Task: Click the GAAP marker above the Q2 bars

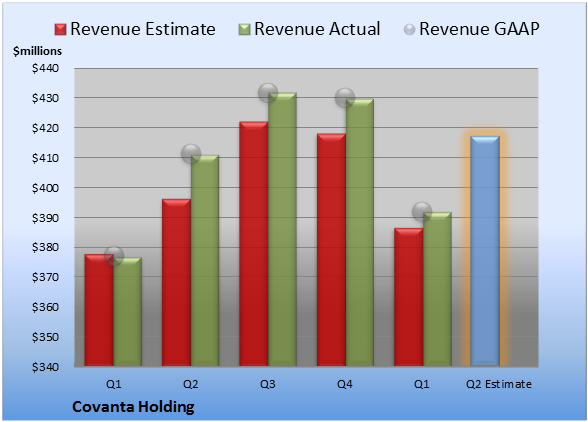Action: (191, 153)
